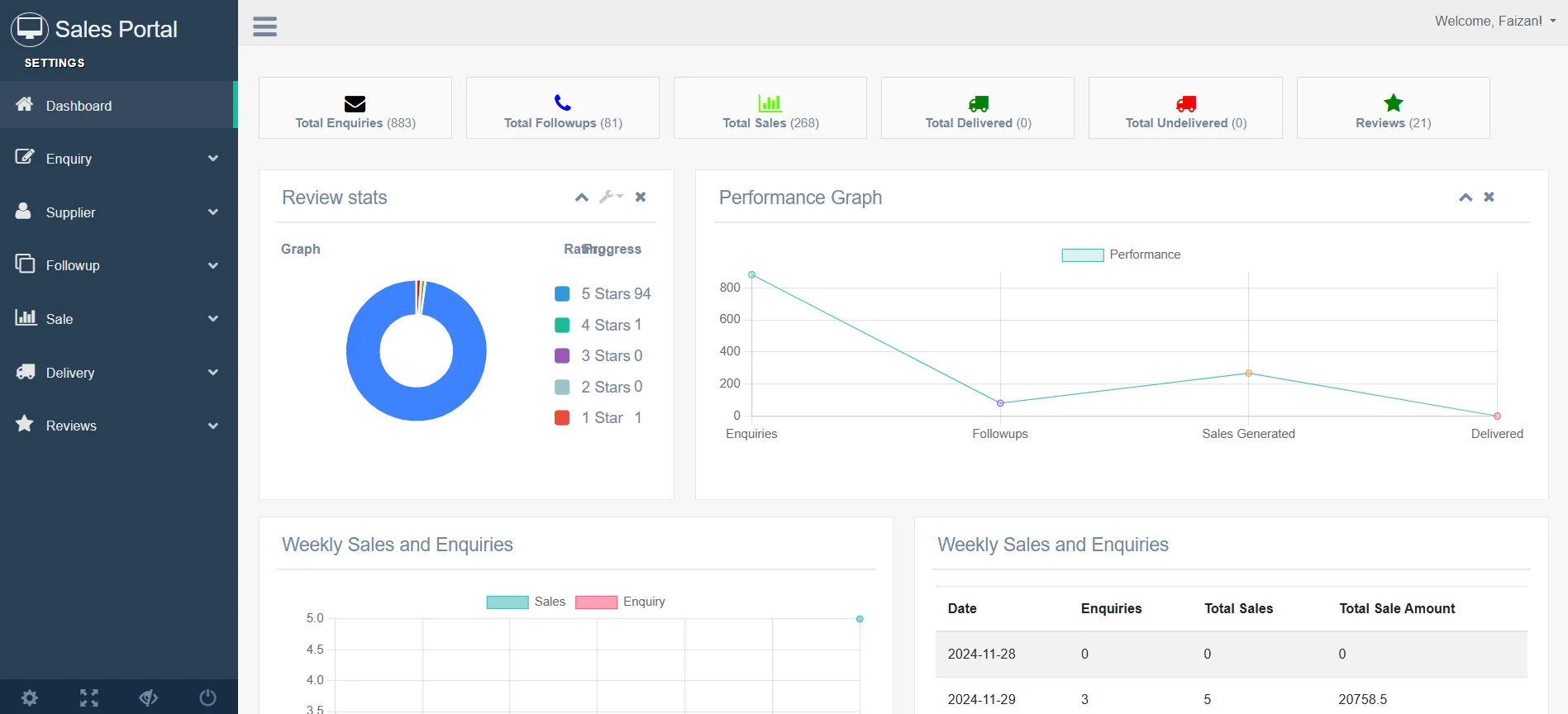The image size is (1568, 714).
Task: Click the Reviews green star icon
Action: tap(1393, 102)
